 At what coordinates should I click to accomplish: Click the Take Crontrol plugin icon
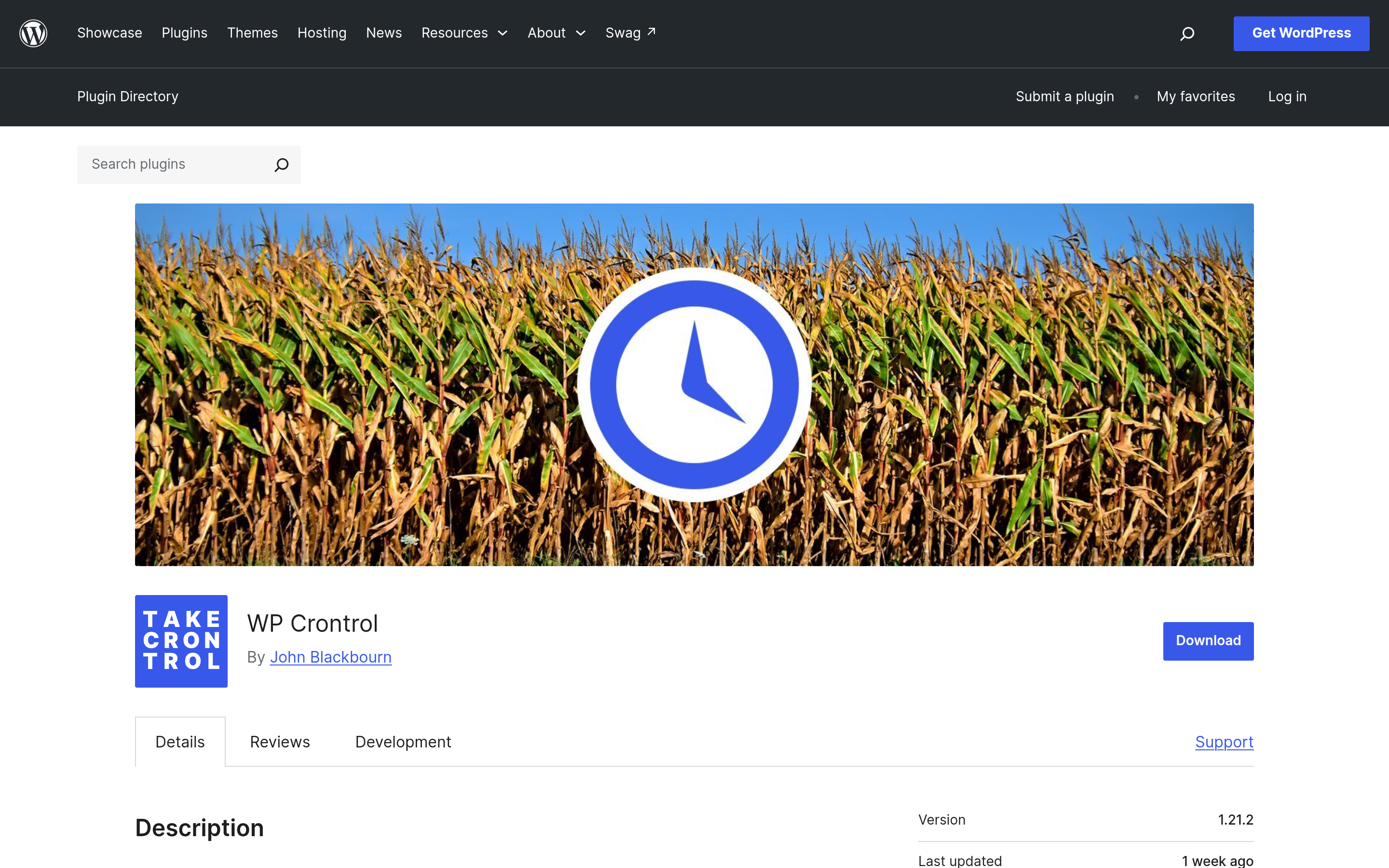coord(181,641)
